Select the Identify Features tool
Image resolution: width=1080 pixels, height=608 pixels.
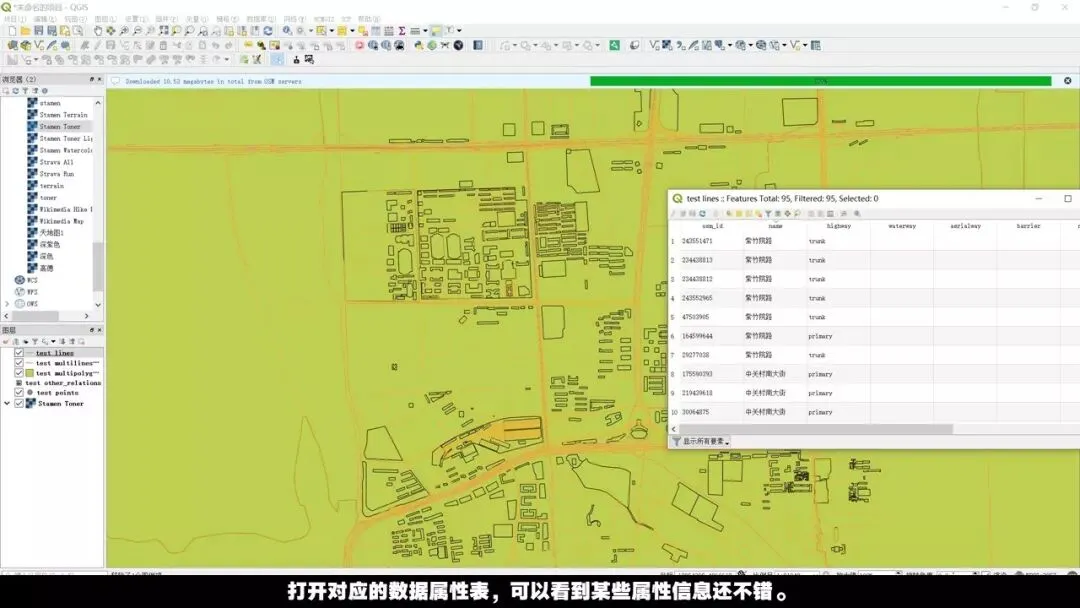[287, 31]
